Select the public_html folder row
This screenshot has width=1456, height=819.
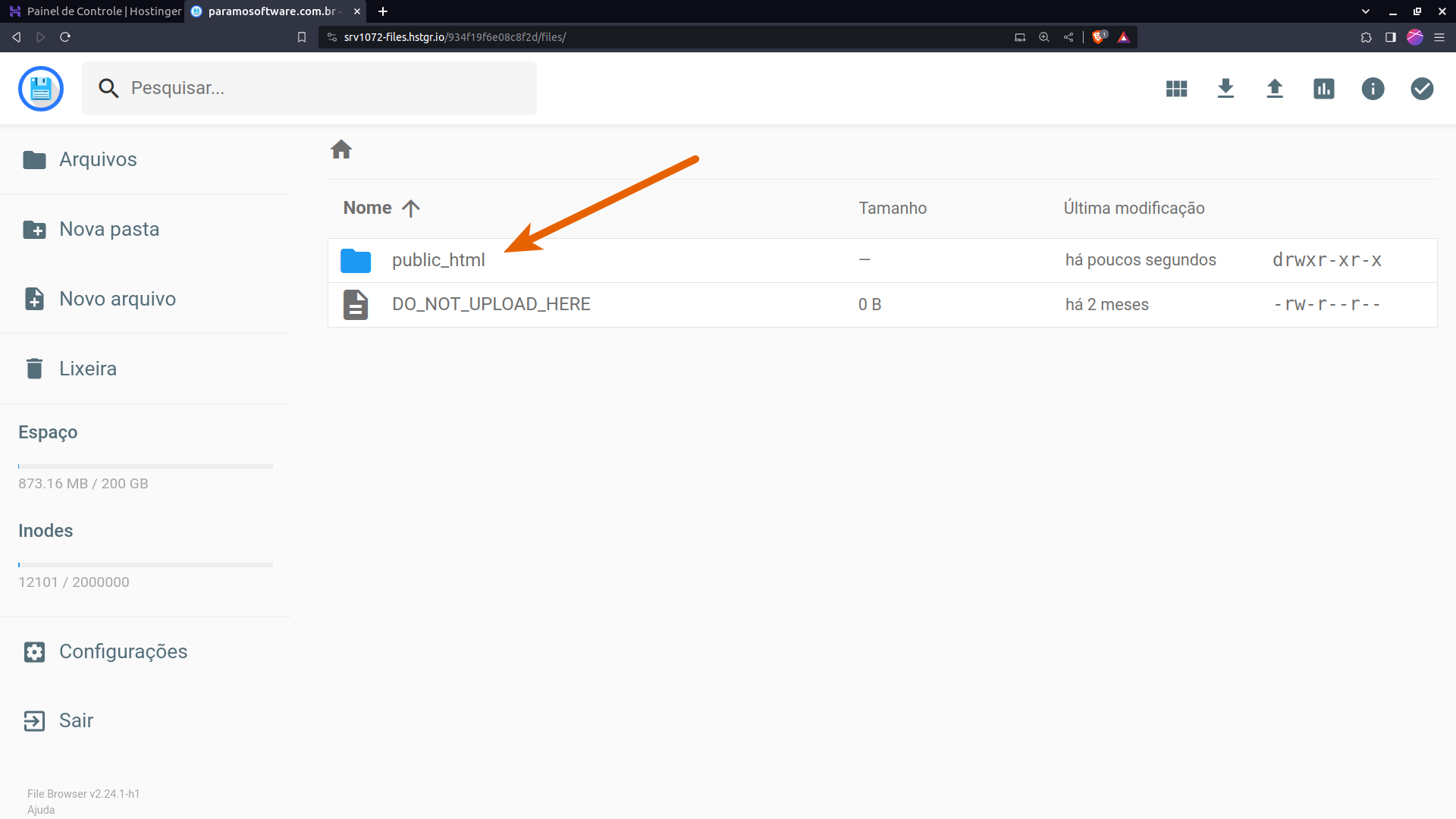click(x=882, y=260)
